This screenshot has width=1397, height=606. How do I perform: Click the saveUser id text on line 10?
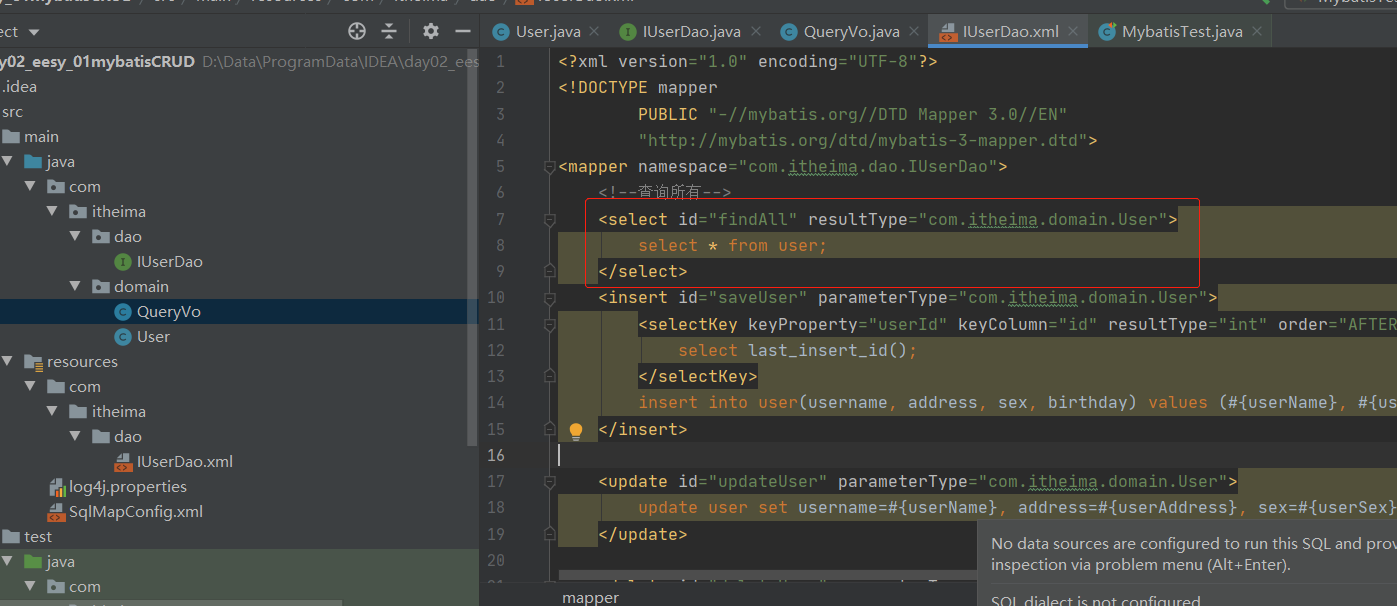tap(758, 297)
